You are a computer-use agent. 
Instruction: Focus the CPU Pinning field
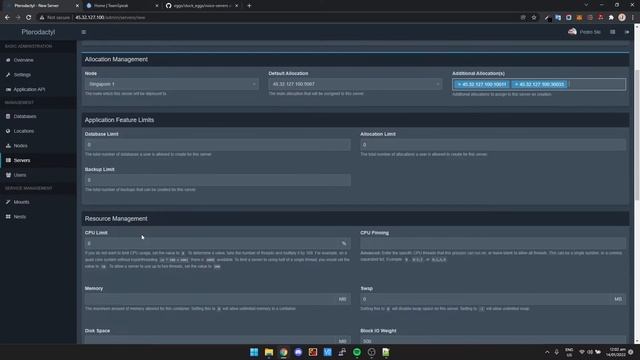[x=493, y=244]
